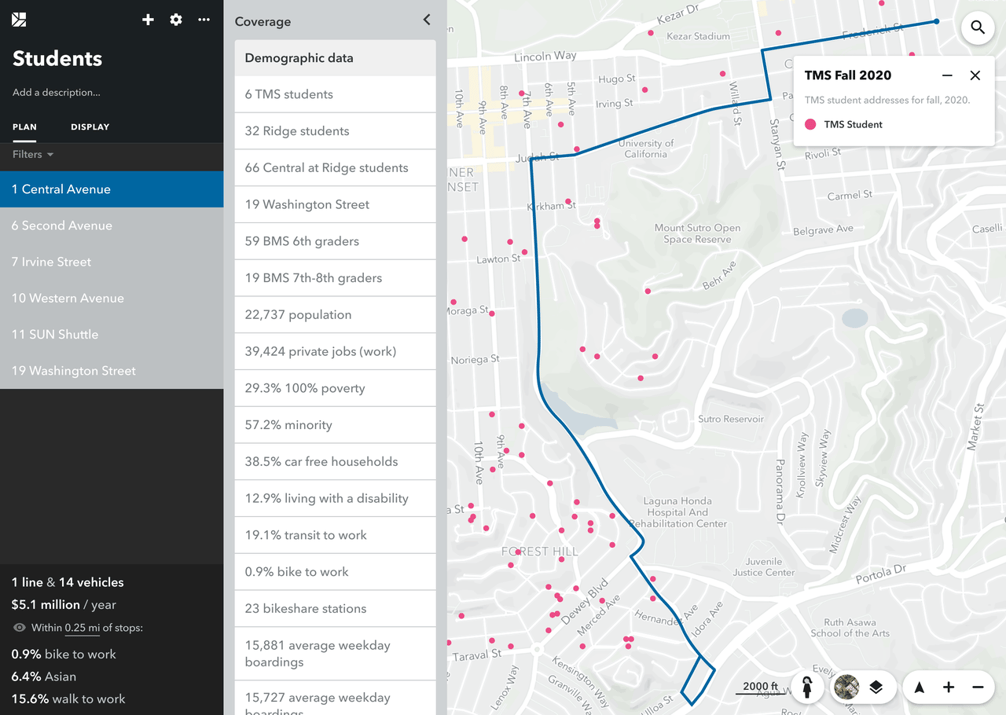Screen dimensions: 1006x715
Task: Open the map layers stack icon
Action: pos(876,687)
